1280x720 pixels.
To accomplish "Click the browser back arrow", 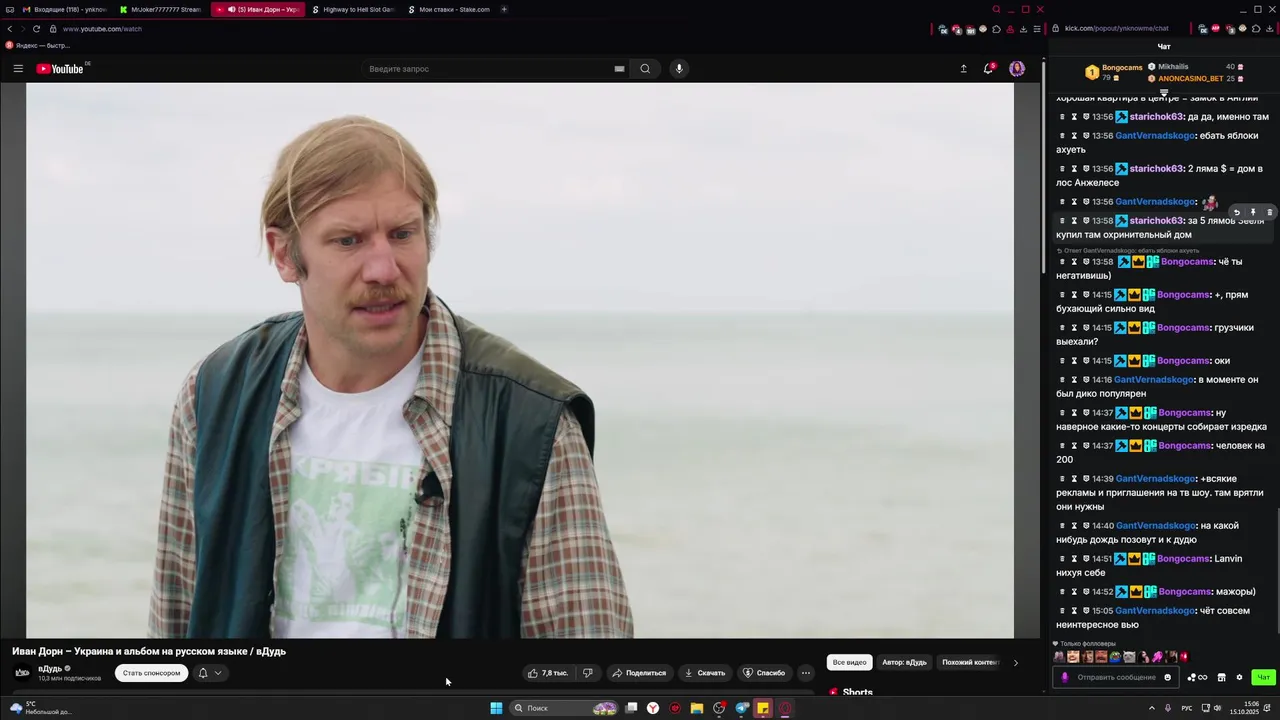I will click(x=10, y=29).
